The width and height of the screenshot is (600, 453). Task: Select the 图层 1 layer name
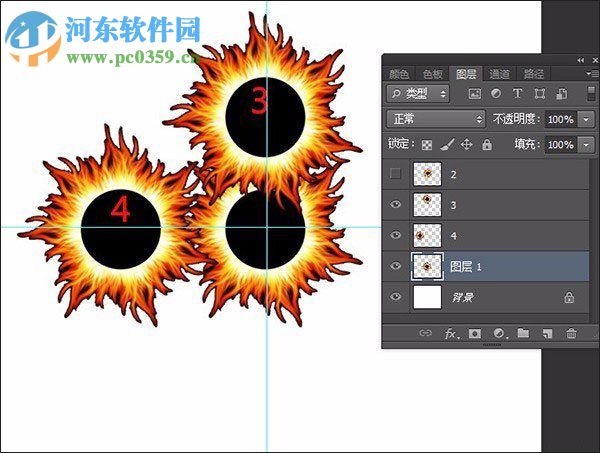(x=465, y=266)
